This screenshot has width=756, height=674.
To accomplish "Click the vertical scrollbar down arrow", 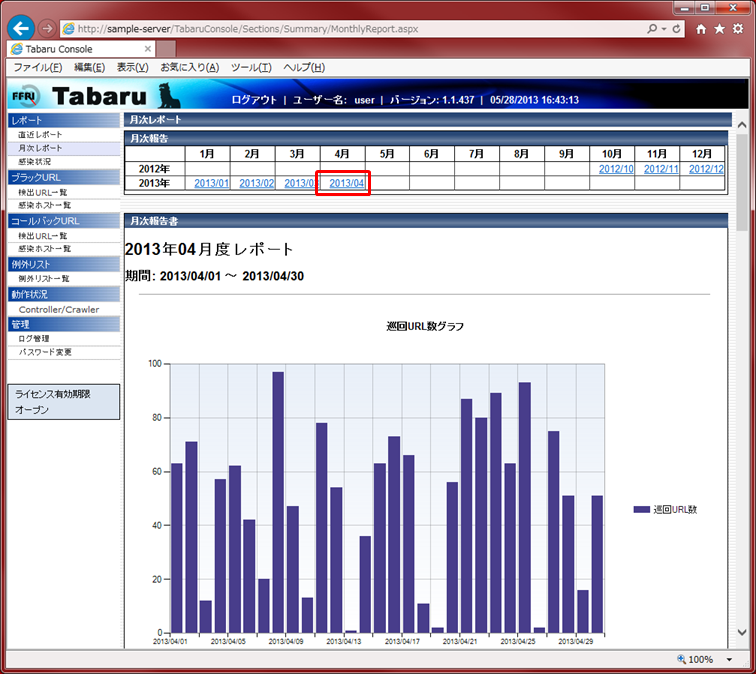I will pyautogui.click(x=742, y=632).
